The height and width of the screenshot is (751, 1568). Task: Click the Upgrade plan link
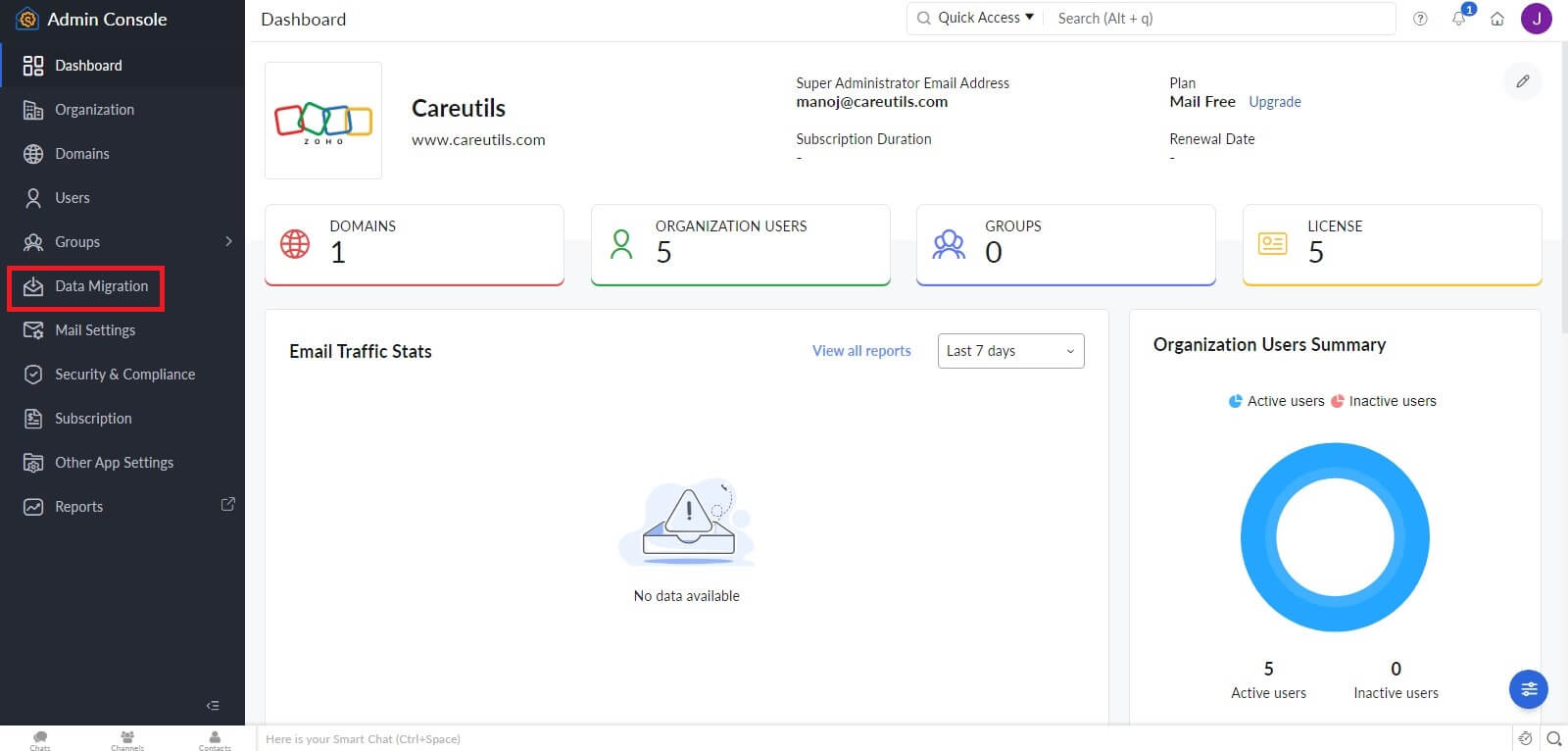pos(1275,102)
